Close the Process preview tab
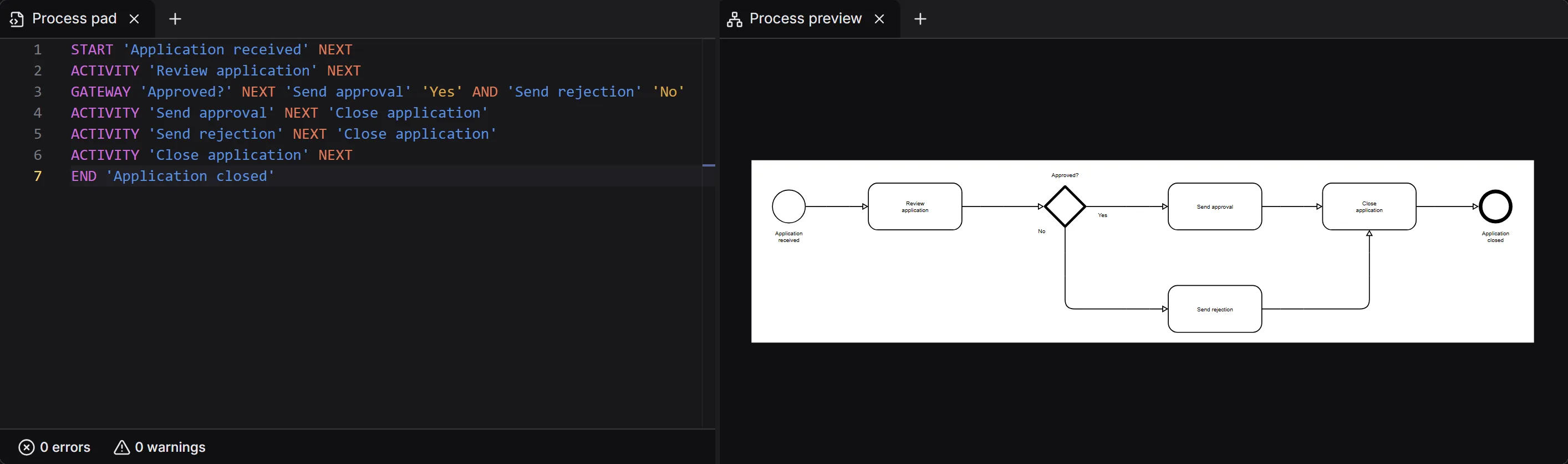This screenshot has width=1568, height=464. [x=879, y=19]
